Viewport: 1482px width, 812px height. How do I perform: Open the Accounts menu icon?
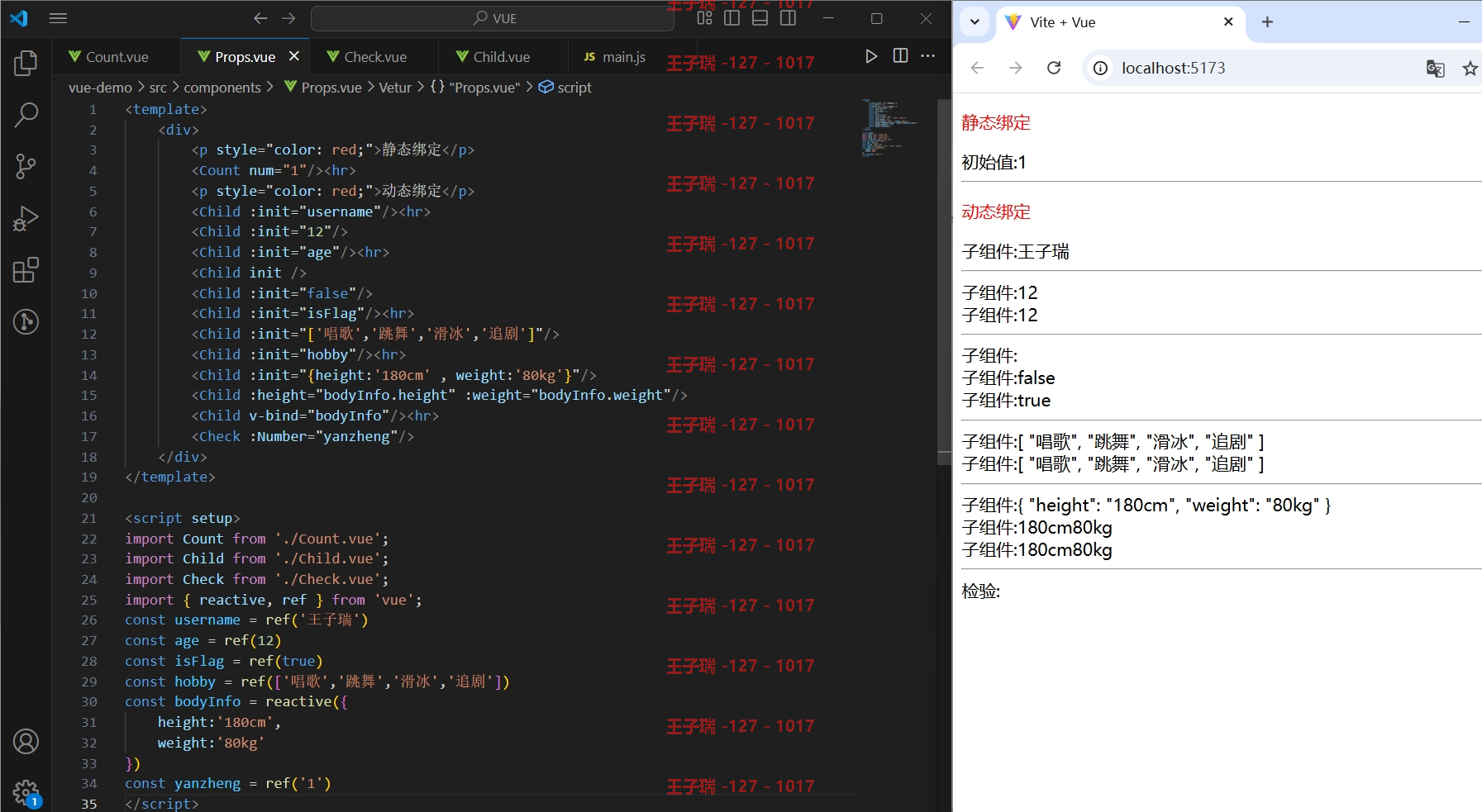(x=26, y=742)
